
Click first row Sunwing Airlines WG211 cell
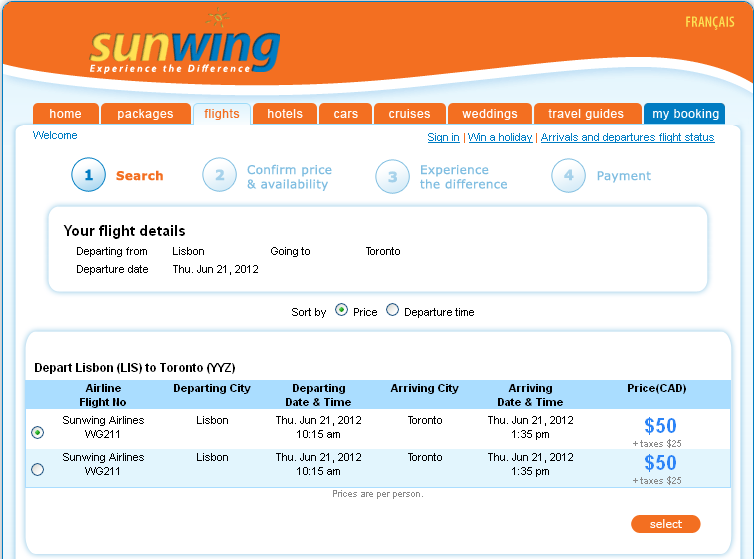click(103, 427)
